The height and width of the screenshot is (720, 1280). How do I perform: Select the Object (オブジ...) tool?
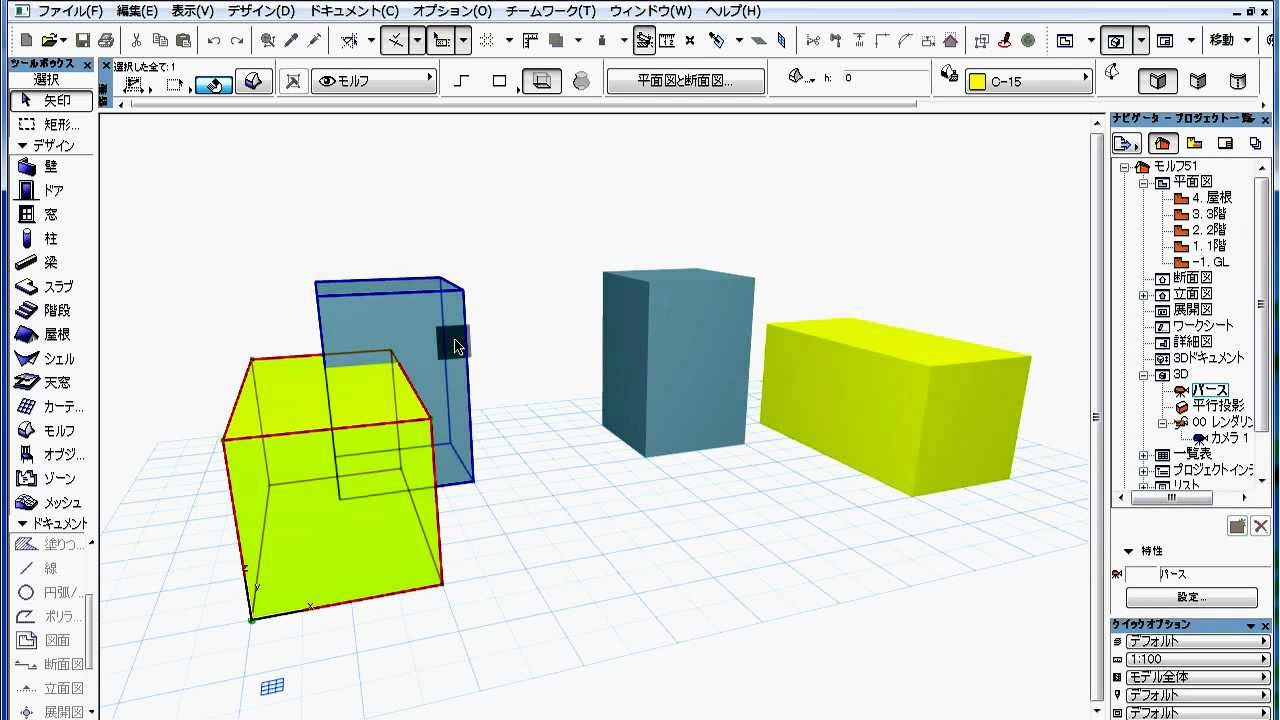click(x=51, y=454)
